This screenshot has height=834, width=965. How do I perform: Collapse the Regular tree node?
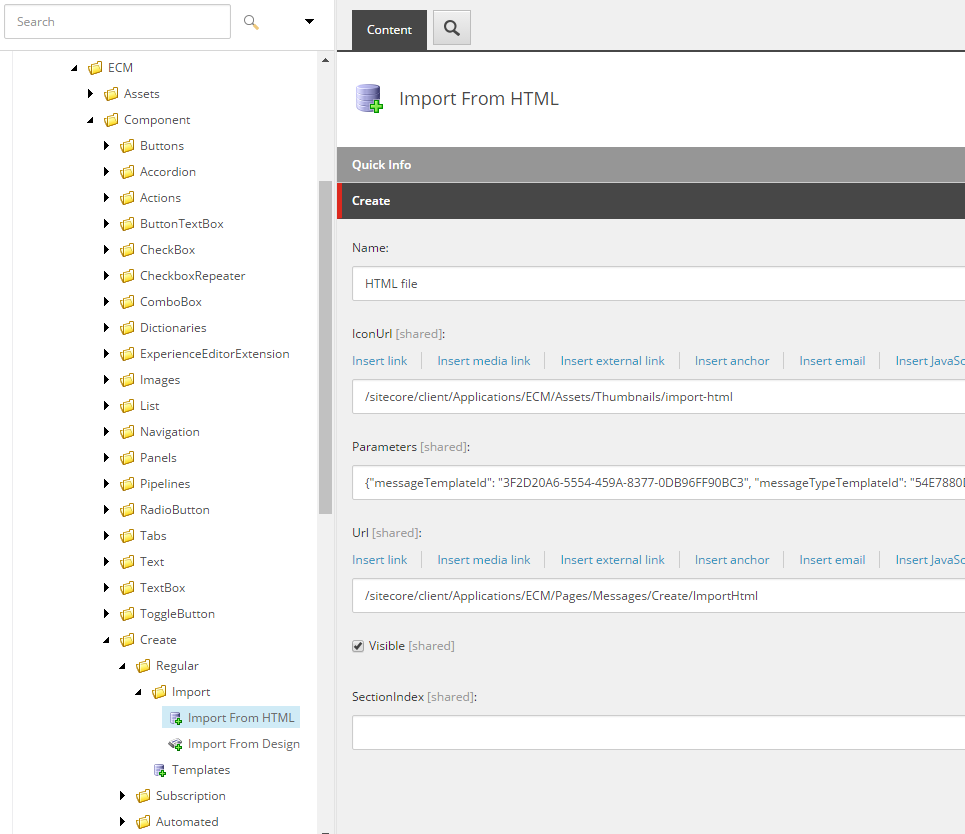tap(122, 666)
